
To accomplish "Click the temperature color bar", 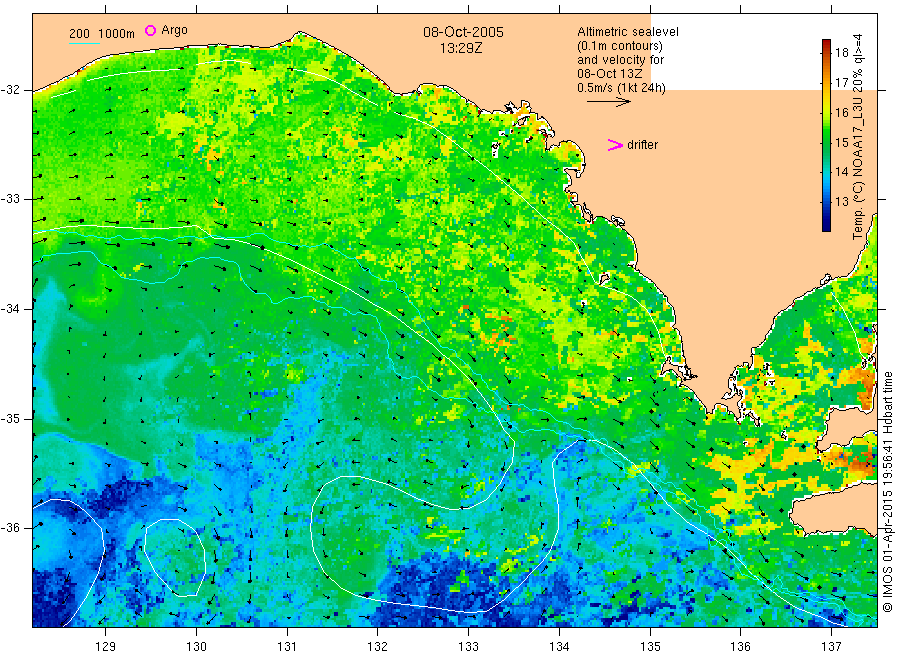I will coord(826,135).
